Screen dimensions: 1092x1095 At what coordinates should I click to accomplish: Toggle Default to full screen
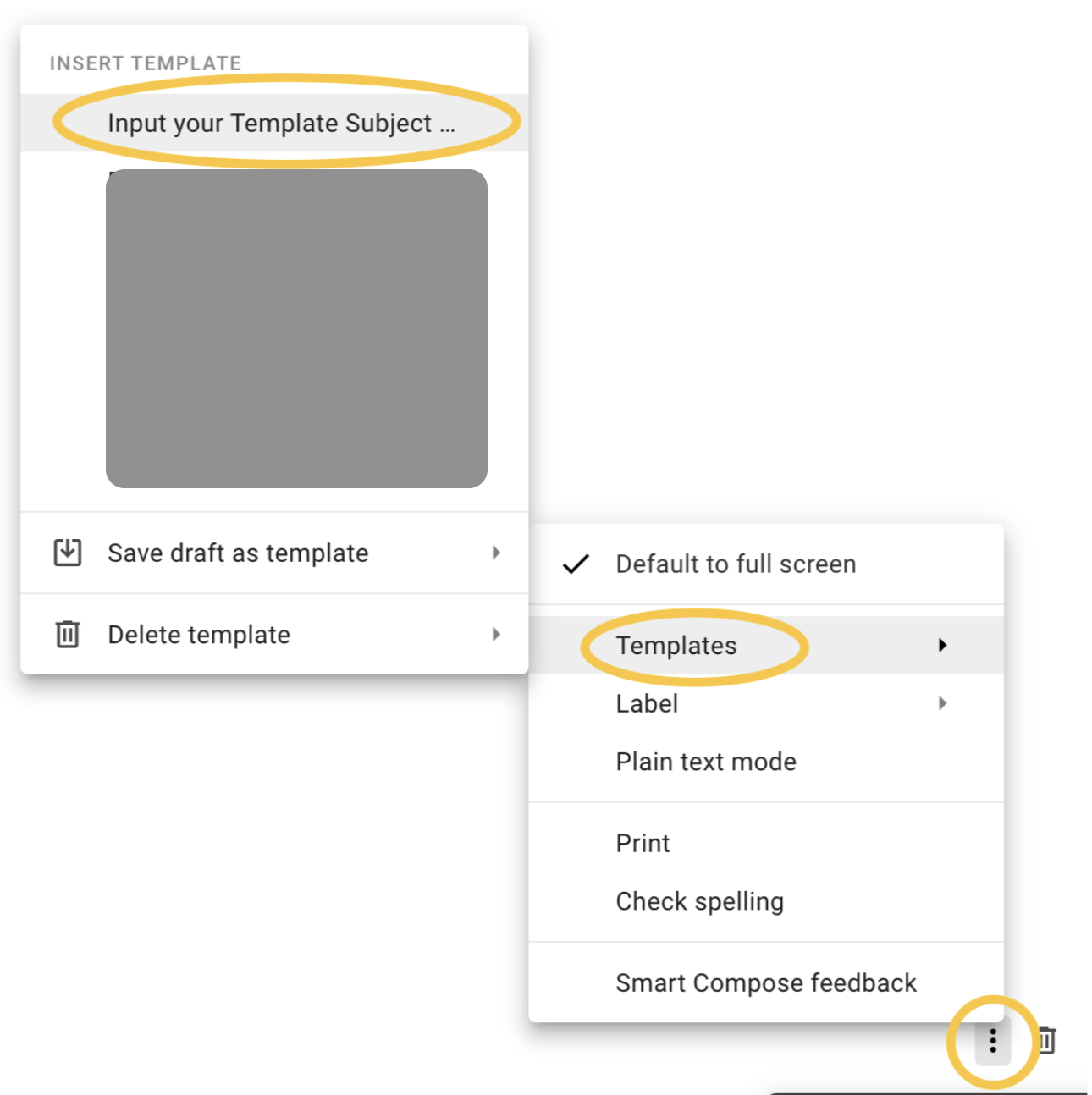click(735, 564)
